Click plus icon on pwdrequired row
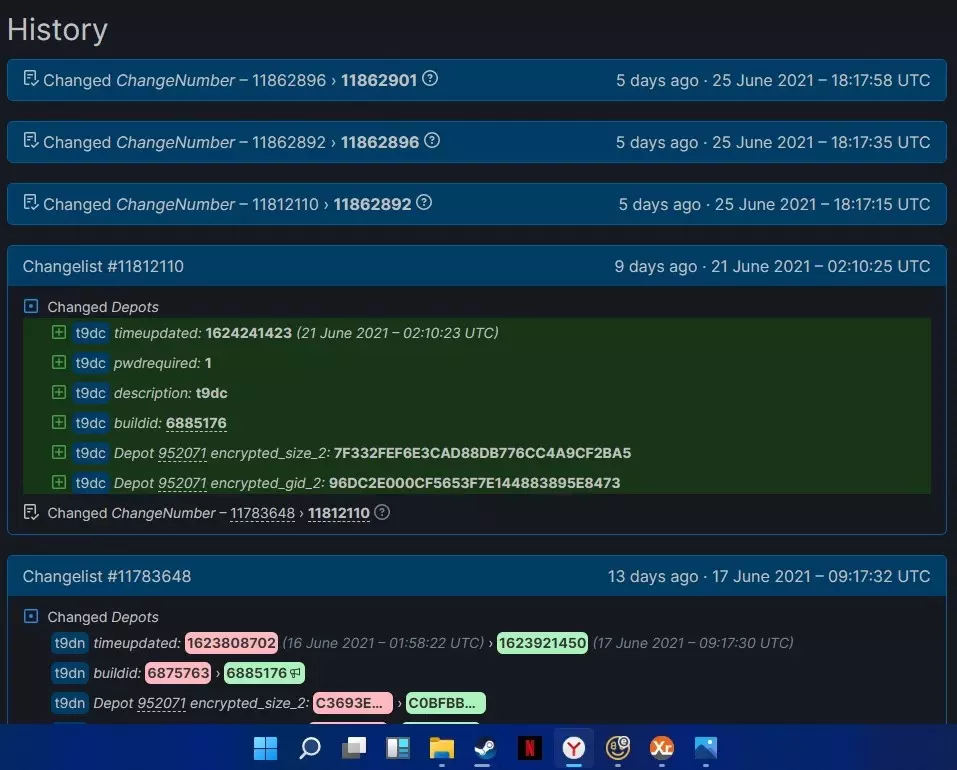Screen dimensions: 957x770 point(59,362)
